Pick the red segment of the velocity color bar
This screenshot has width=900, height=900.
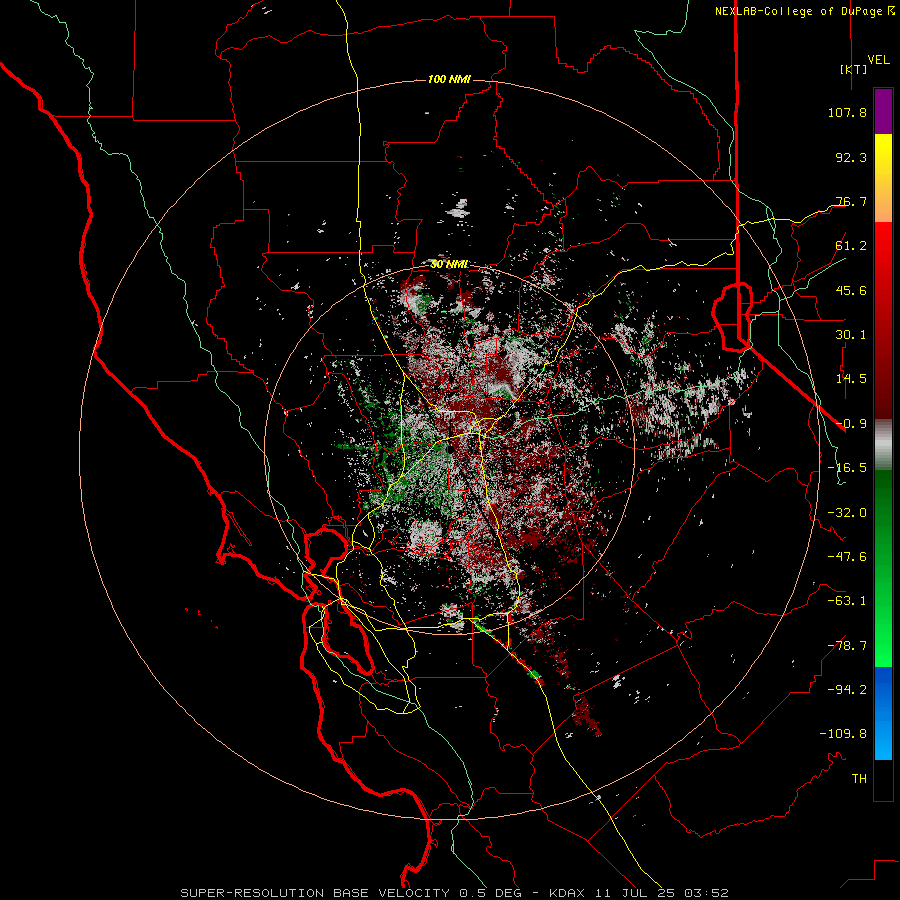883,320
